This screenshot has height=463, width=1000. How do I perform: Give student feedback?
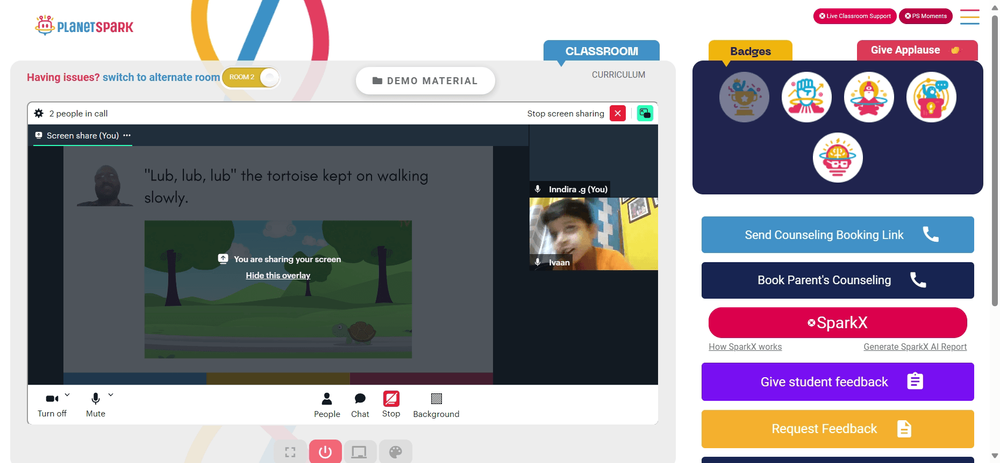[837, 382]
